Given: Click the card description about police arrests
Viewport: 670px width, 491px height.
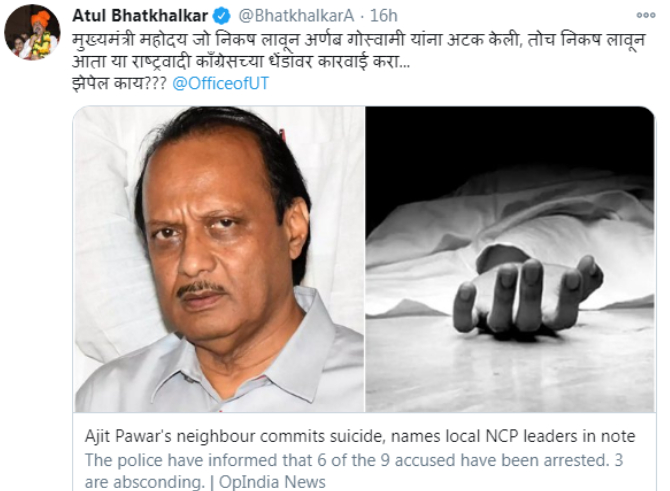Looking at the screenshot, I should click(354, 471).
